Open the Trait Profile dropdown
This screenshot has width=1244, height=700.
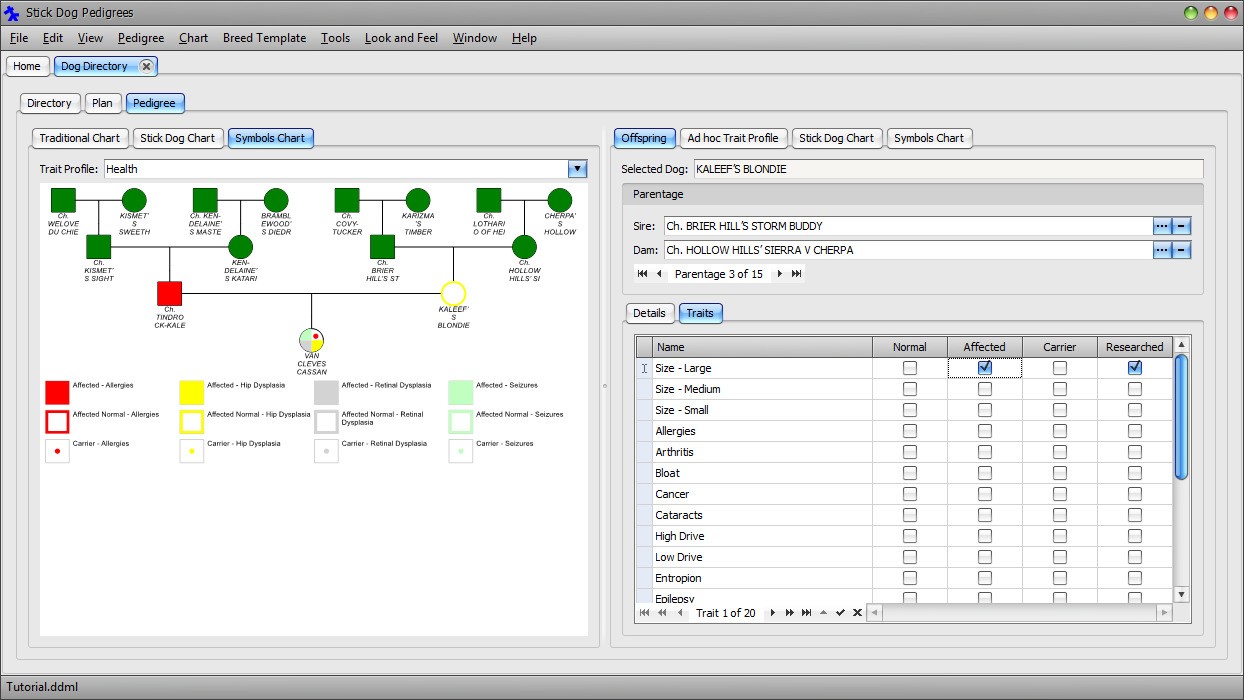coord(577,169)
